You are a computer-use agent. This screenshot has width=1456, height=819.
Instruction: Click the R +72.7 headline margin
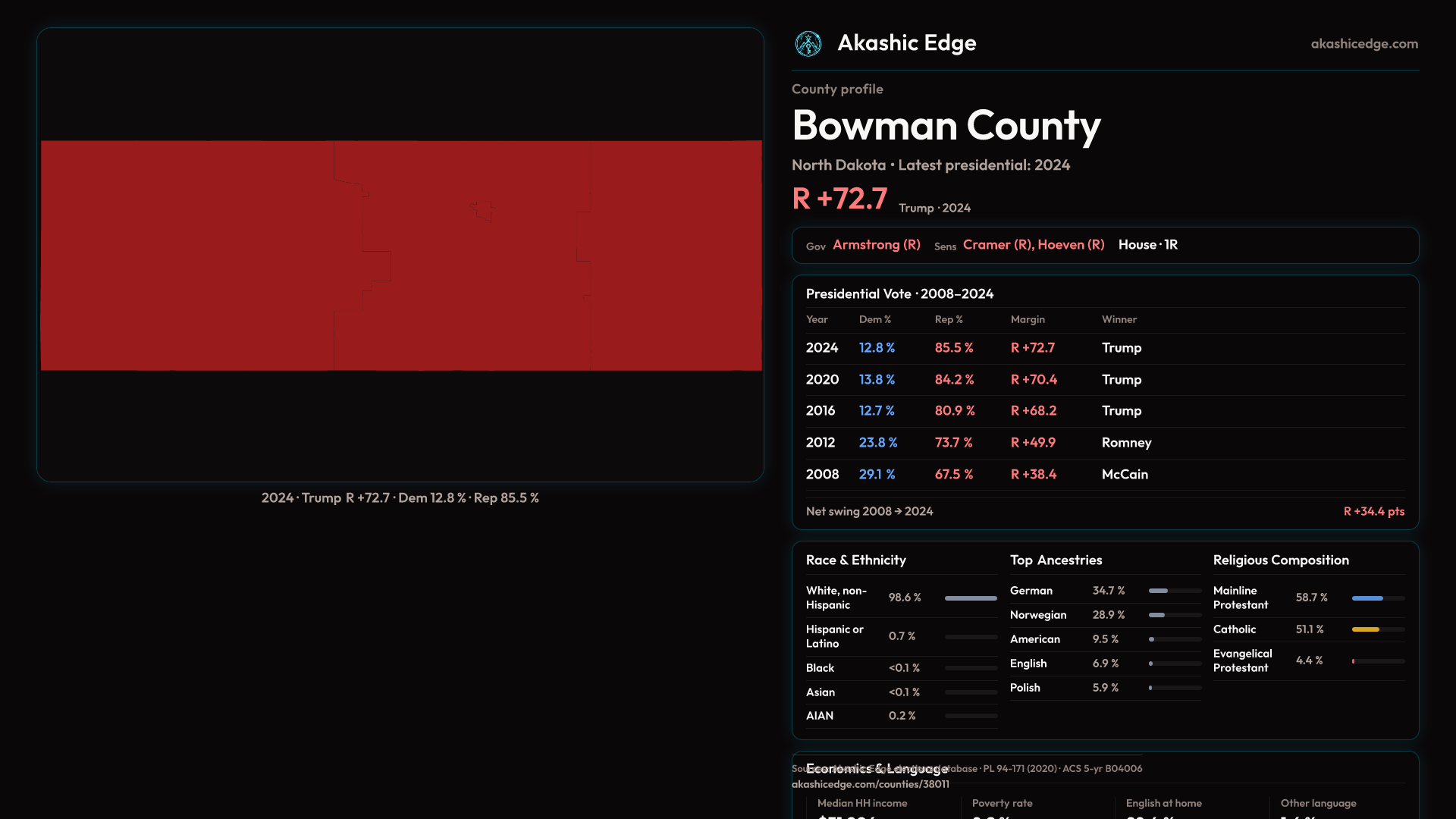coord(839,199)
